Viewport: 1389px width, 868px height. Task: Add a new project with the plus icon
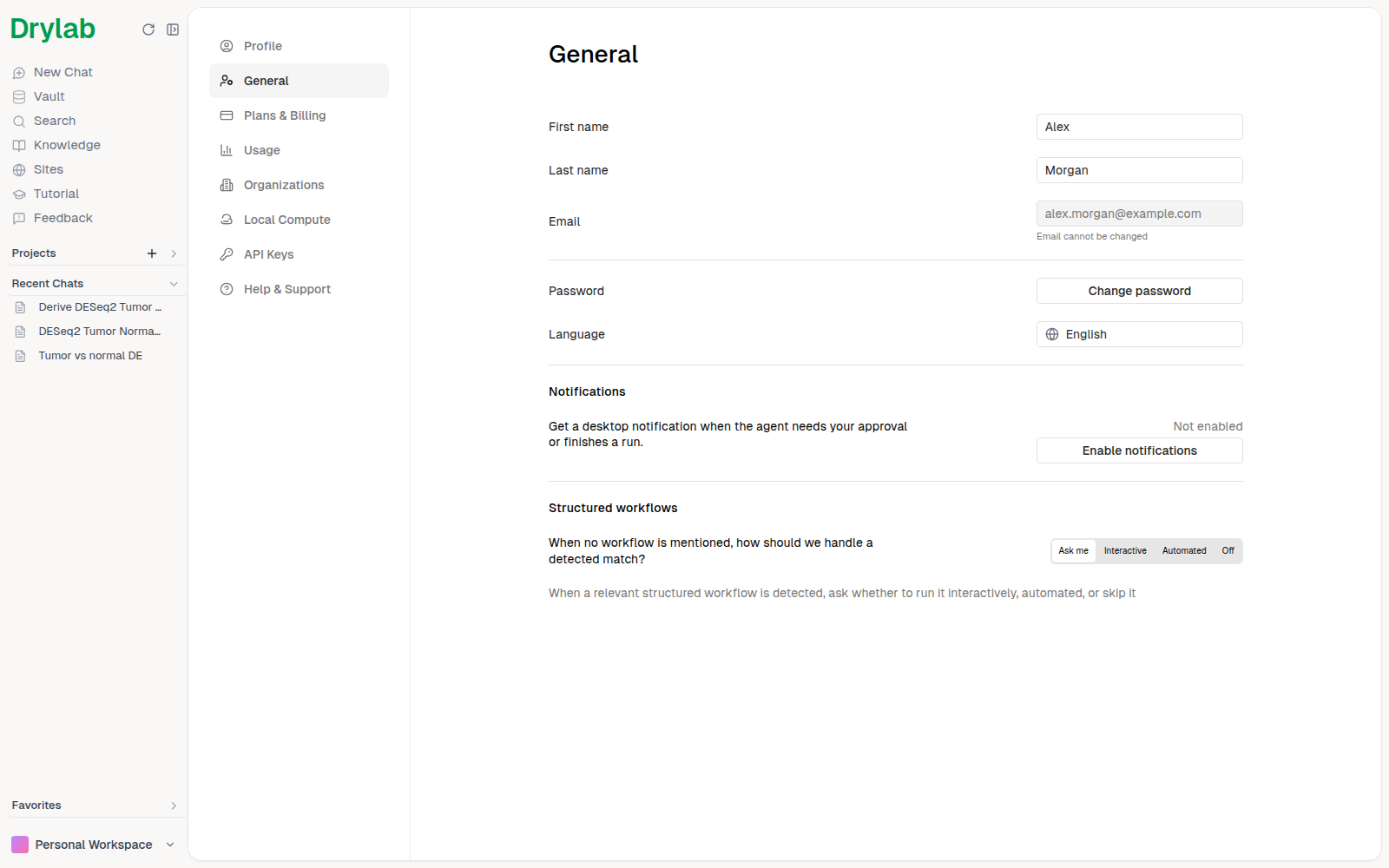pyautogui.click(x=152, y=253)
